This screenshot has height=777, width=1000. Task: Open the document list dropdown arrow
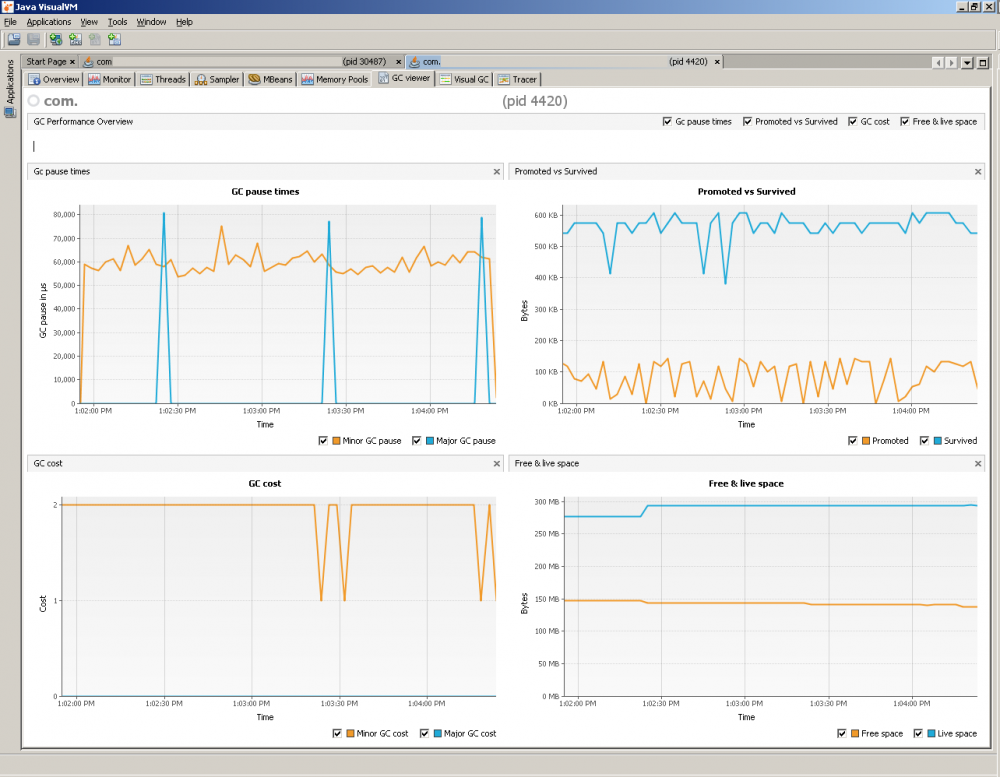tap(967, 62)
